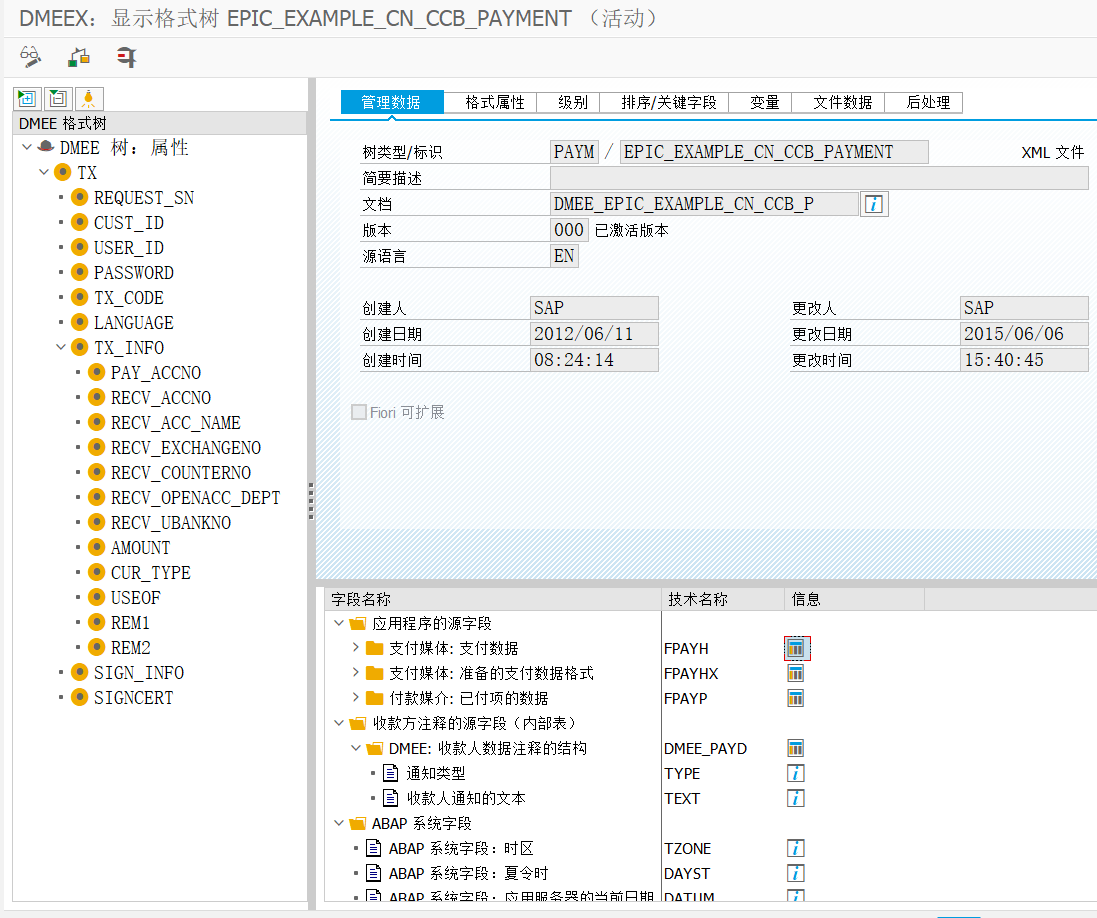The image size is (1097, 918).
Task: Select the tree hierarchy icon in the top toolbar
Action: pyautogui.click(x=77, y=57)
